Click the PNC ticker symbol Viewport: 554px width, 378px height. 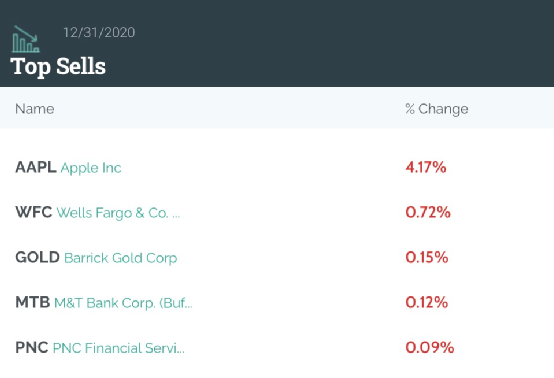[x=32, y=347]
